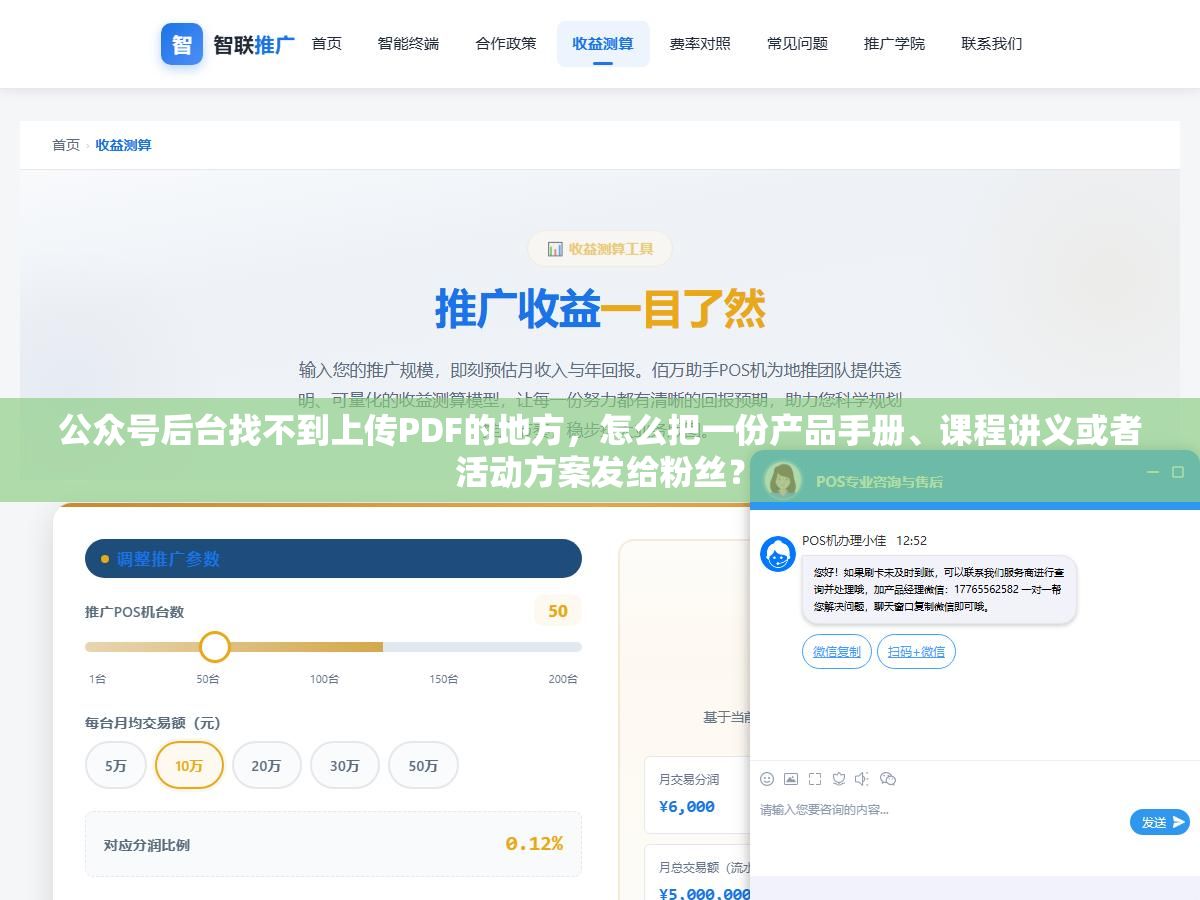Open 首页 in top navigation
The image size is (1200, 900).
(327, 44)
